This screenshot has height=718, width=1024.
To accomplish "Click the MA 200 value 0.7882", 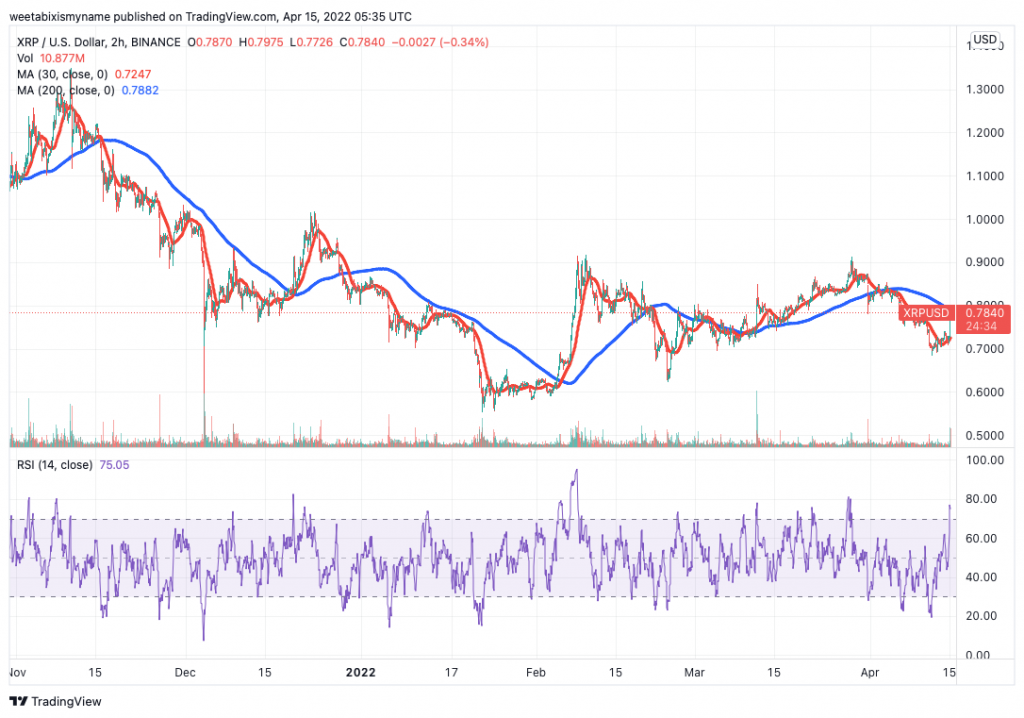I will pyautogui.click(x=140, y=90).
